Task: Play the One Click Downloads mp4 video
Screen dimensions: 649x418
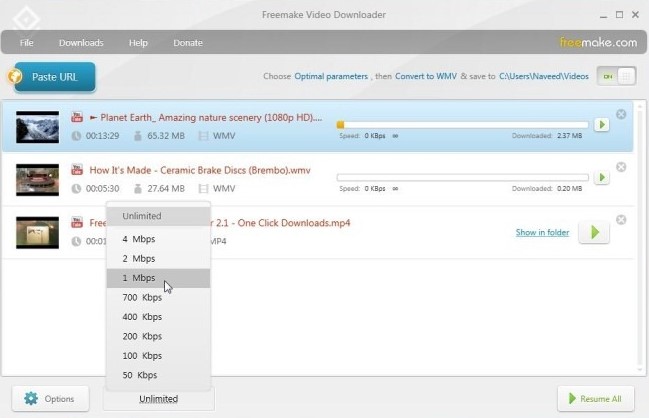Action: pos(594,232)
